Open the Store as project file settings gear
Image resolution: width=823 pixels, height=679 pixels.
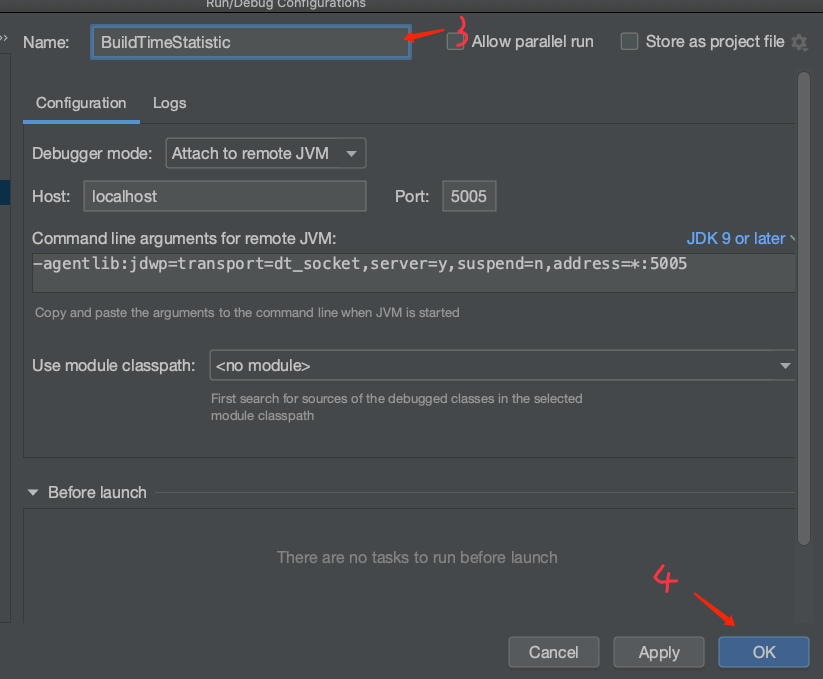(799, 42)
